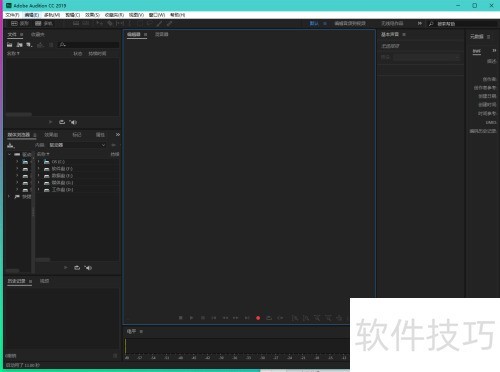The image size is (500, 372).
Task: Click the import file icon in Files panel
Action: 20,45
